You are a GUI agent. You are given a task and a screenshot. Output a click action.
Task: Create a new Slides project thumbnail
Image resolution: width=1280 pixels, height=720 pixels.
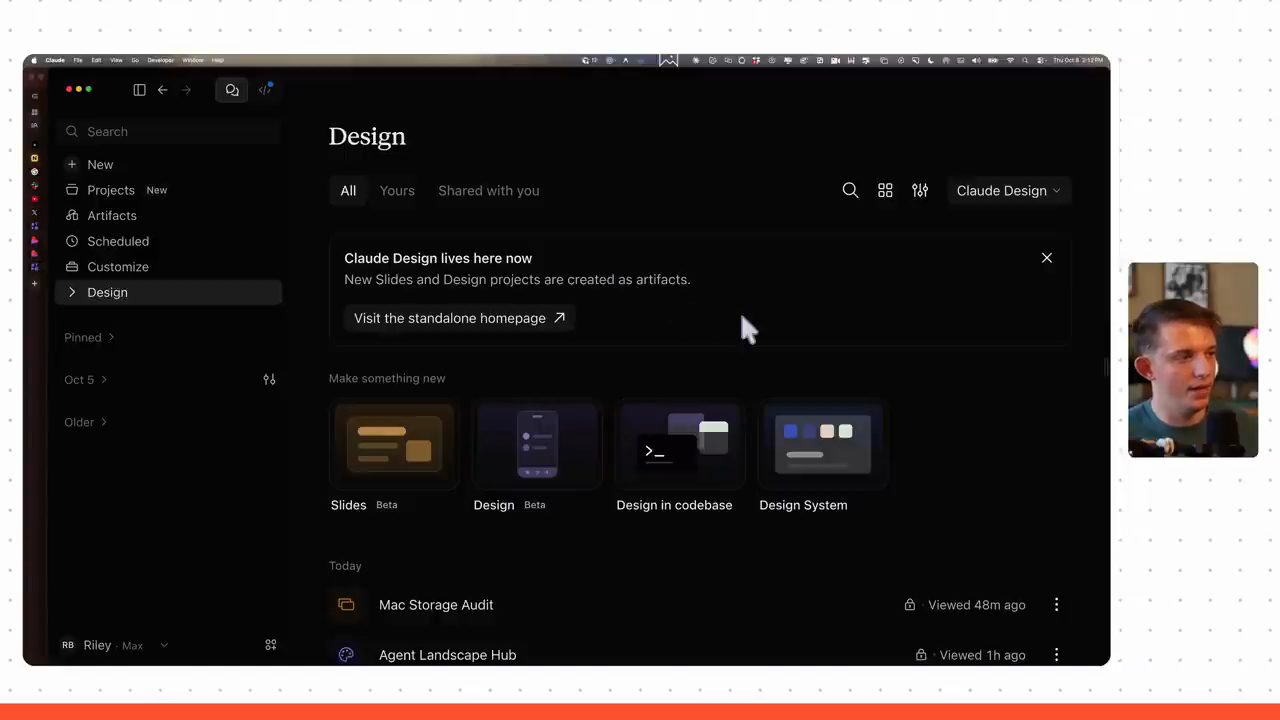[394, 445]
